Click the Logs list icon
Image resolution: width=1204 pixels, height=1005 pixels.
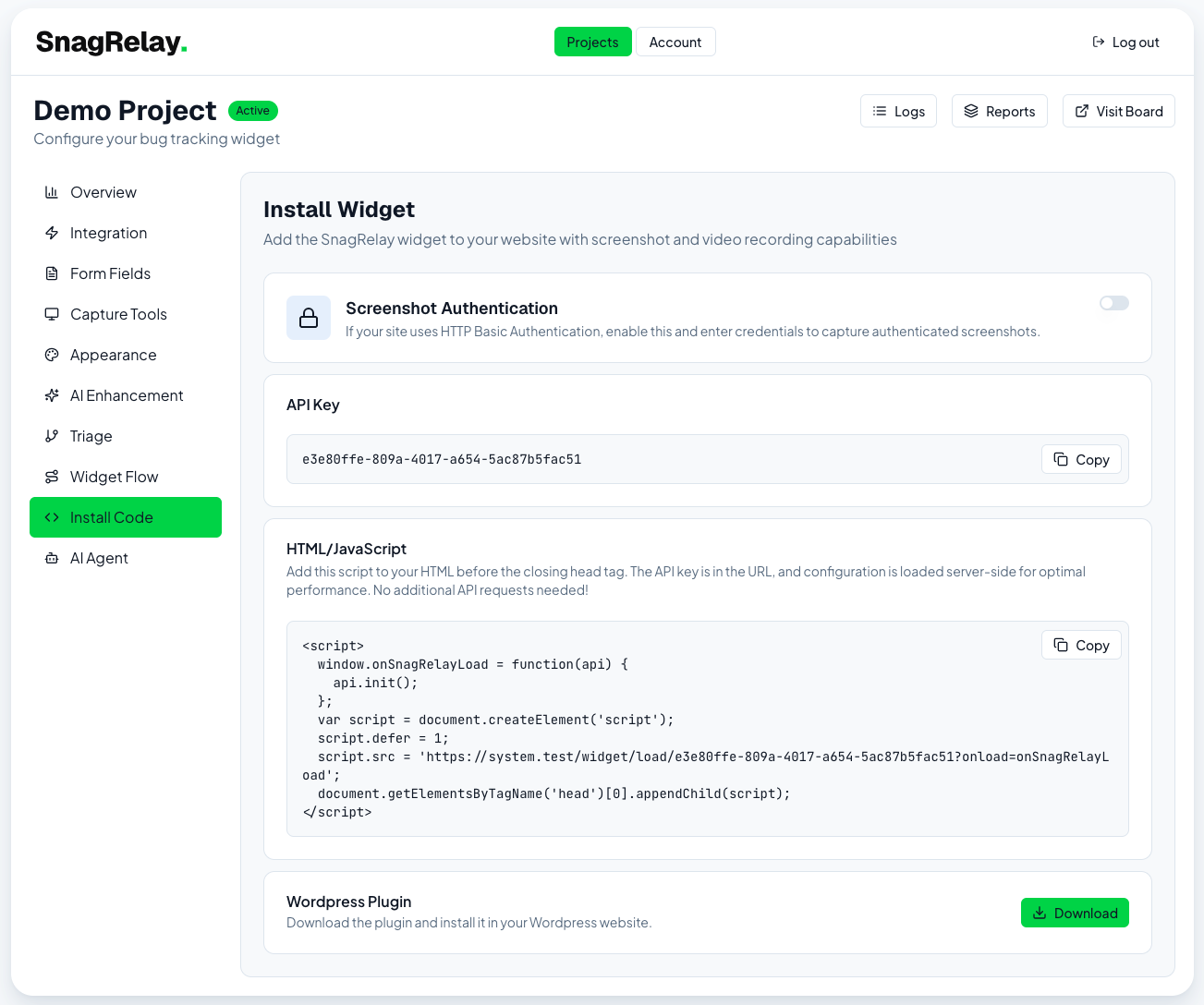[880, 111]
